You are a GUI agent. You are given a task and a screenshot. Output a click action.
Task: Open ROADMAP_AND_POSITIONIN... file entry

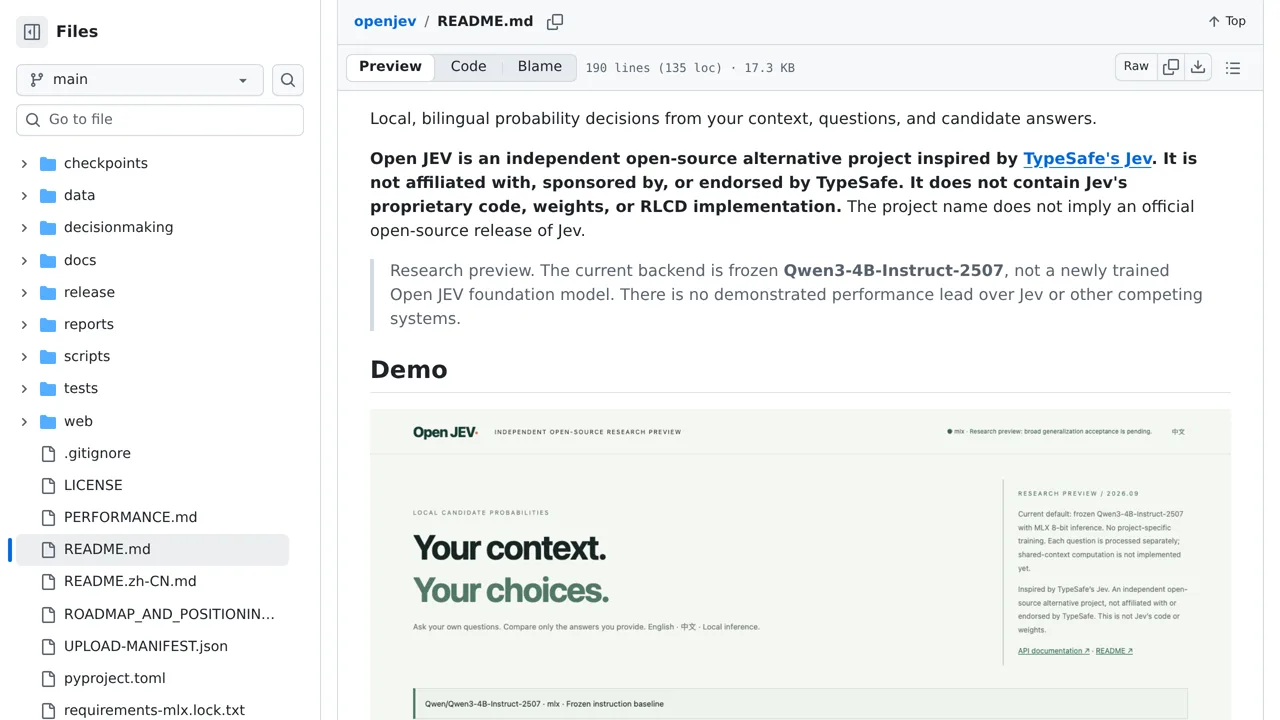(x=152, y=614)
